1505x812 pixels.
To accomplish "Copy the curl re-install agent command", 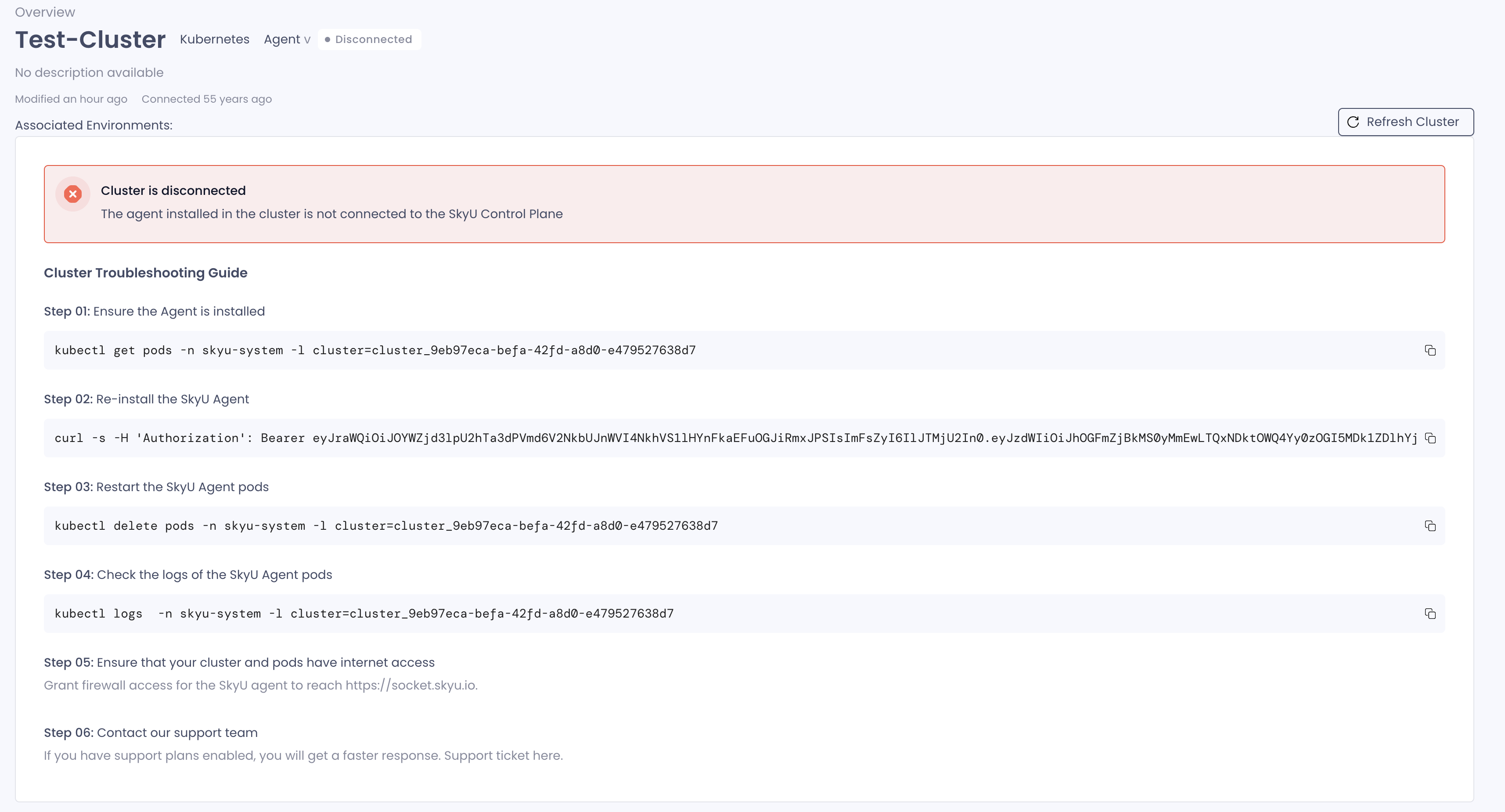I will coord(1429,438).
